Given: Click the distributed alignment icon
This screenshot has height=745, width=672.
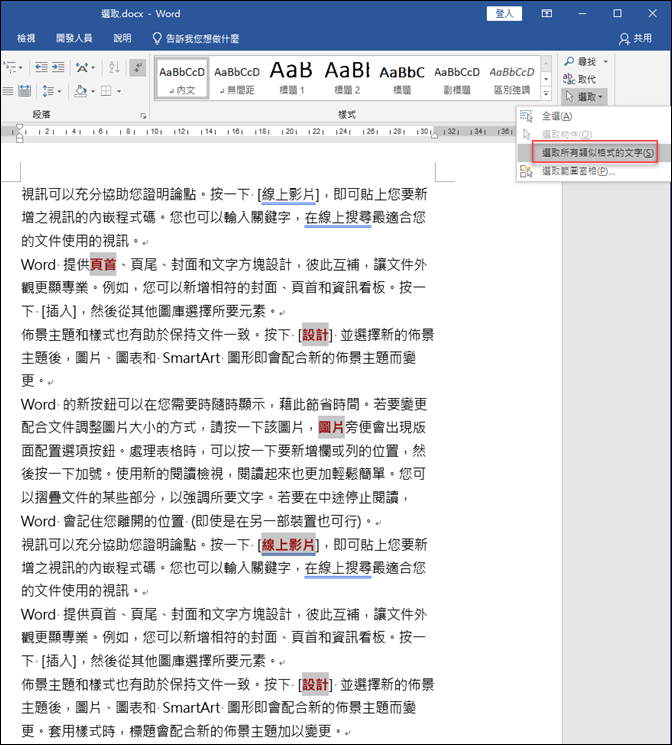Looking at the screenshot, I should click(25, 90).
